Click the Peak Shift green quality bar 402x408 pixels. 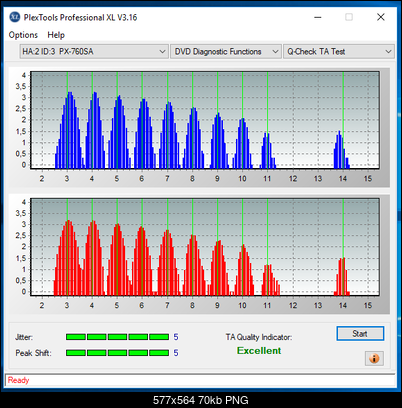tap(117, 353)
